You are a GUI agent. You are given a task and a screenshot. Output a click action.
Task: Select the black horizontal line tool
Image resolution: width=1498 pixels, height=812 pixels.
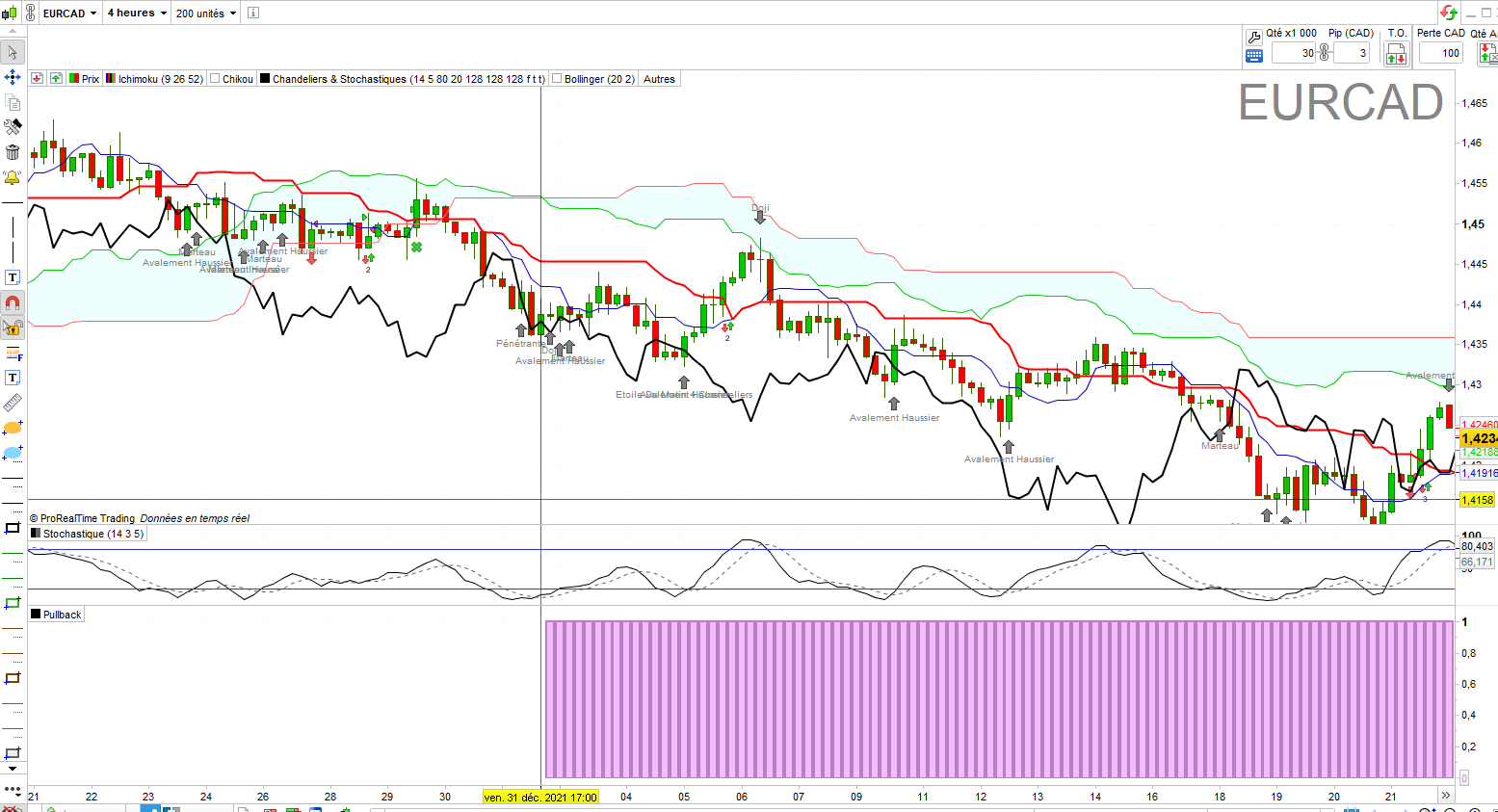pyautogui.click(x=13, y=202)
